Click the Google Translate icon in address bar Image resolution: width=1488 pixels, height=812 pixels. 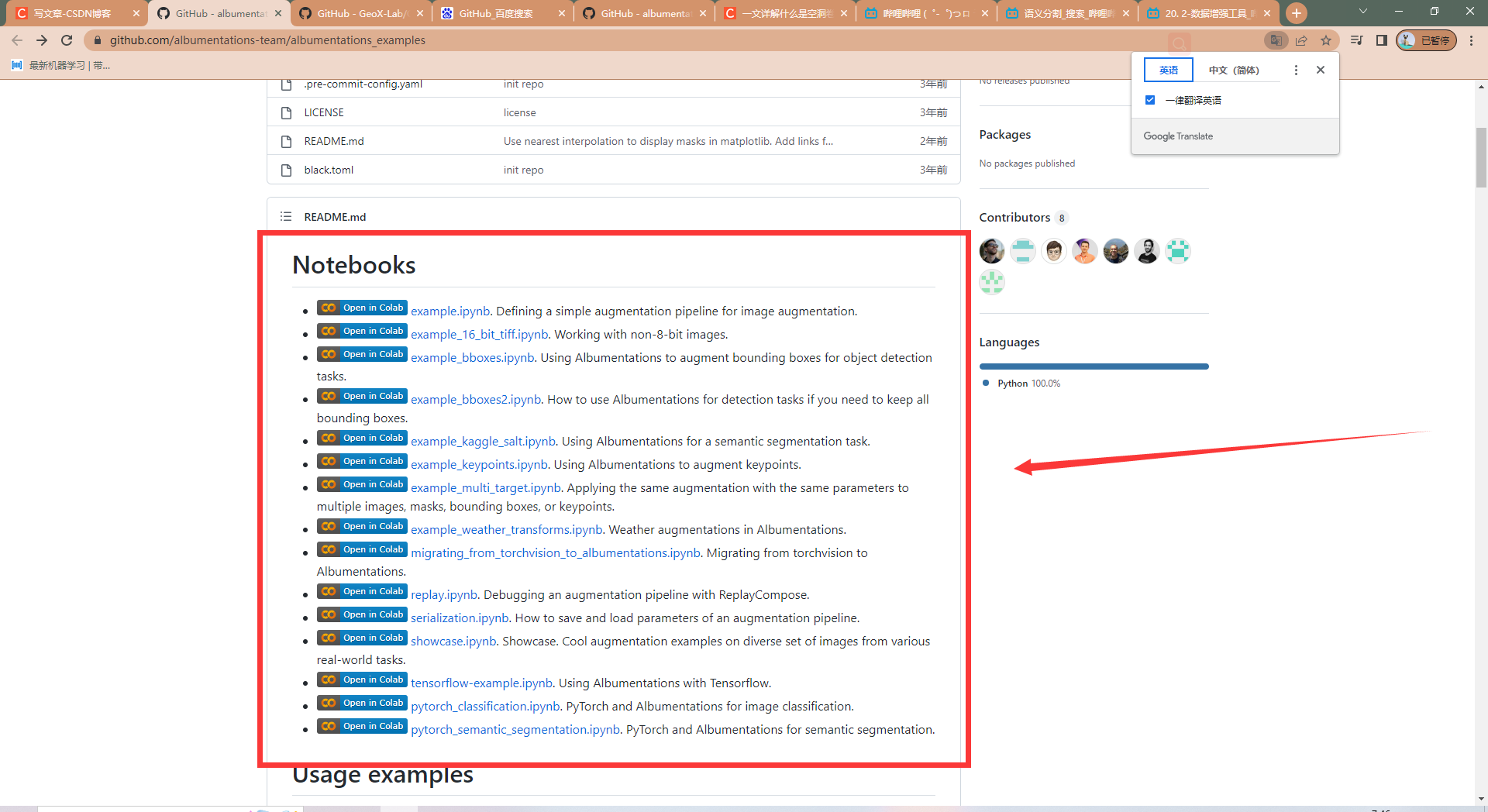coord(1276,40)
